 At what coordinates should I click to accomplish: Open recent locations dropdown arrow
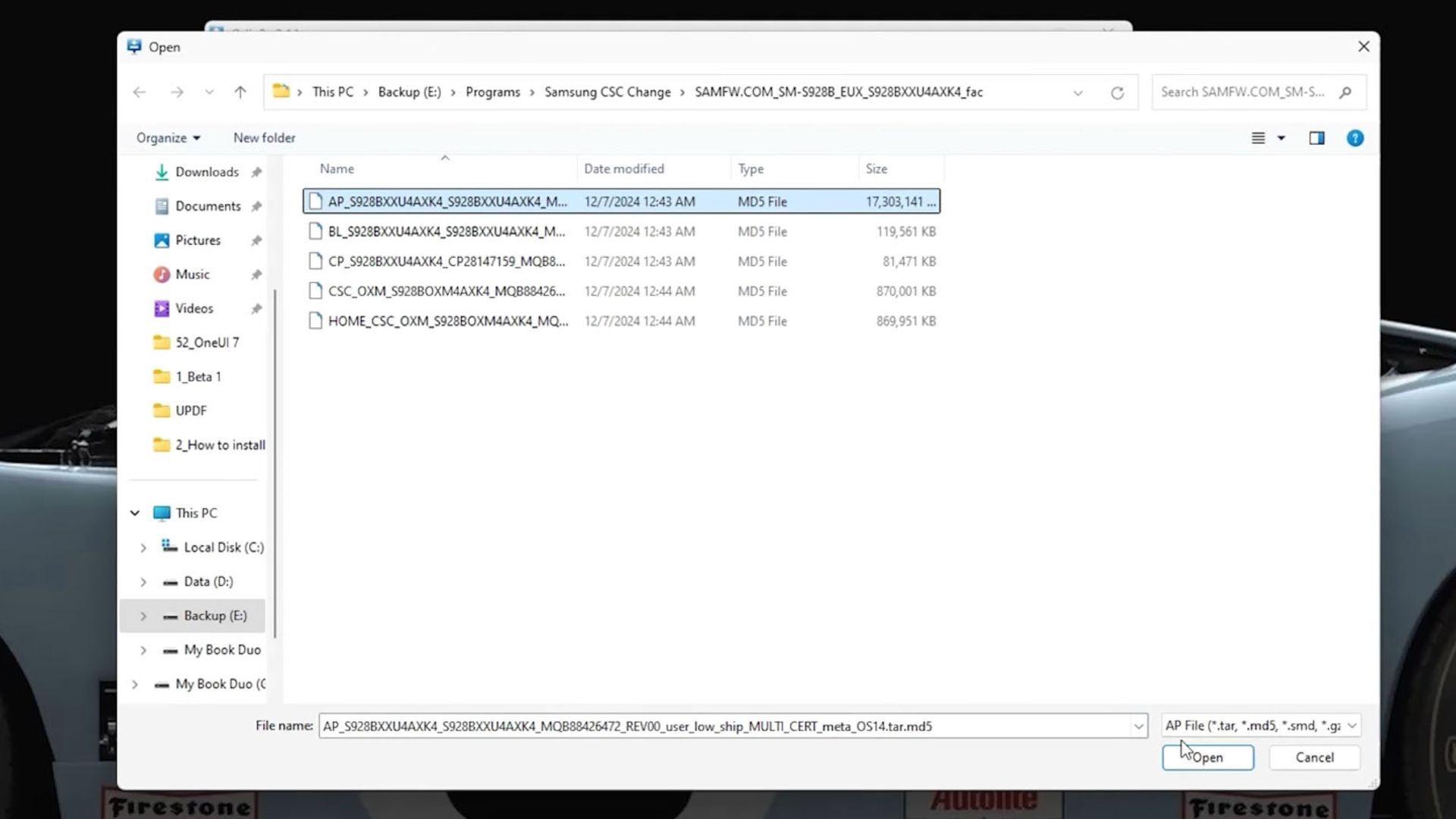pos(209,93)
